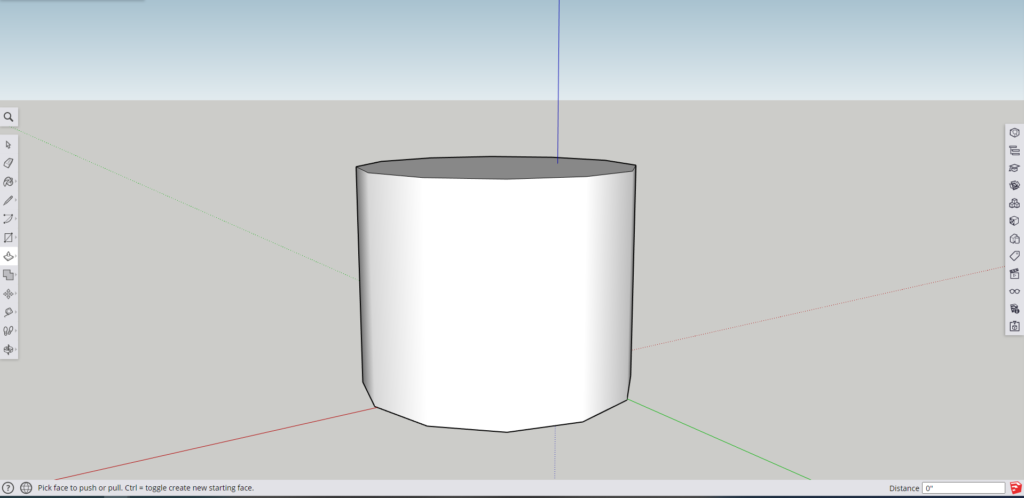Click the globe language icon
This screenshot has height=498, width=1024.
(x=26, y=488)
